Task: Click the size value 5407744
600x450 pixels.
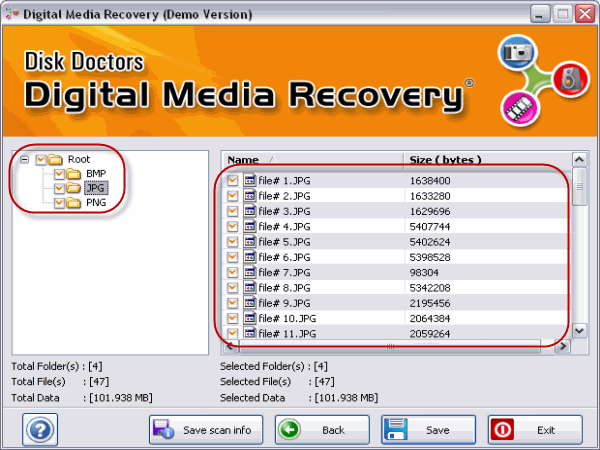Action: click(x=430, y=227)
